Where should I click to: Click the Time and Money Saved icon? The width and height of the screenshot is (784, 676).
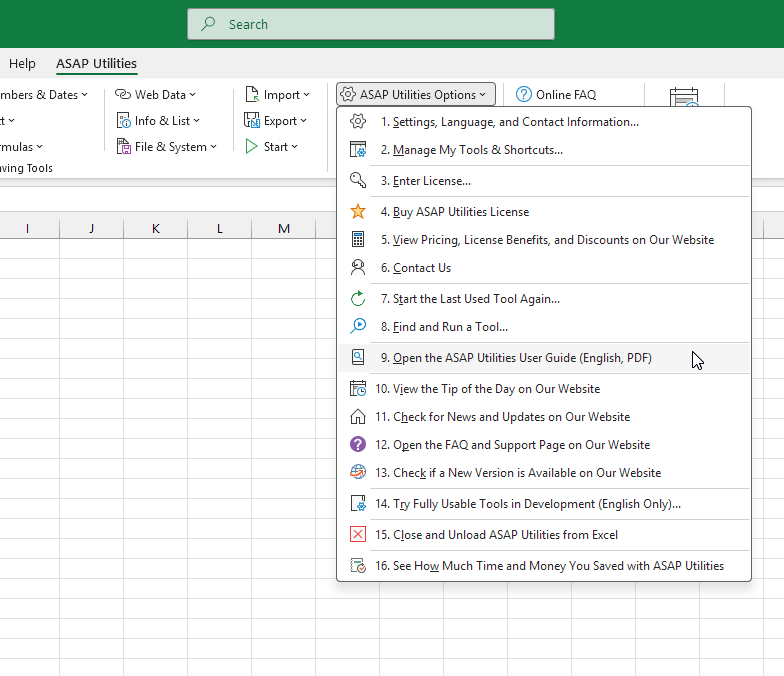coord(358,566)
